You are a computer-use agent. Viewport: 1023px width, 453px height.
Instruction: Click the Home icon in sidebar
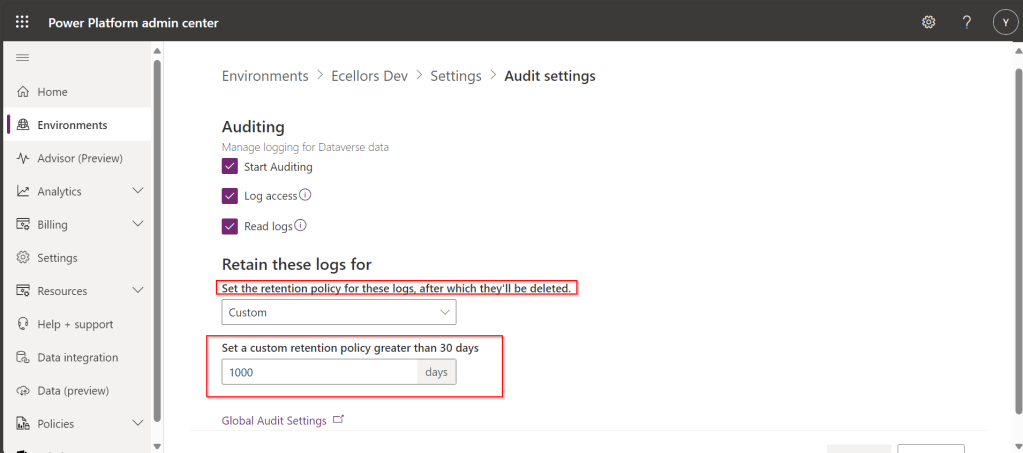tap(22, 92)
